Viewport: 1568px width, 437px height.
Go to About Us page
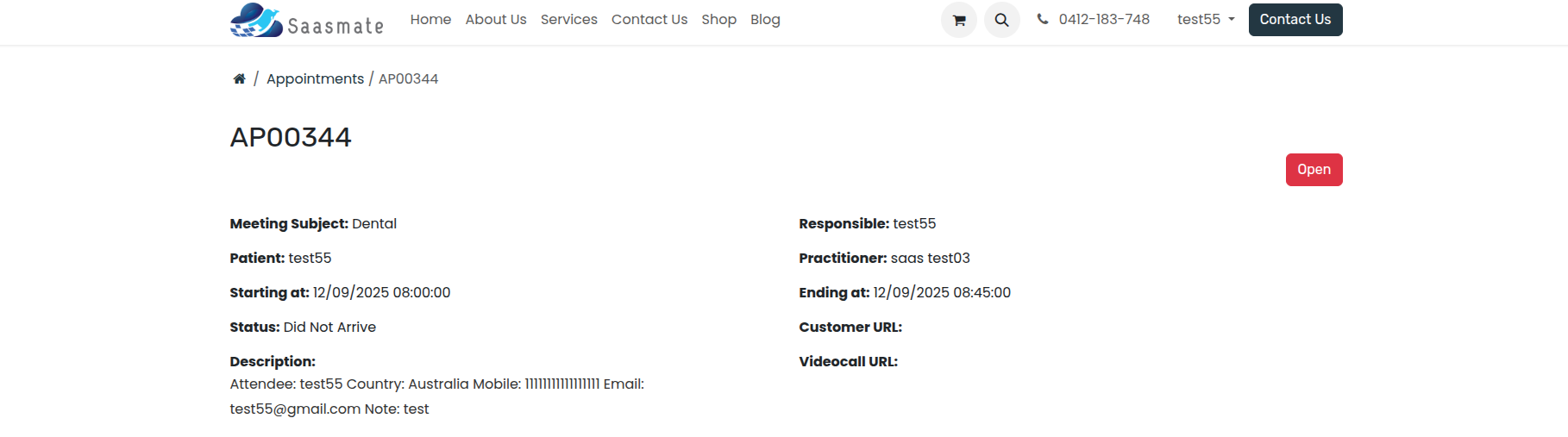coord(495,19)
